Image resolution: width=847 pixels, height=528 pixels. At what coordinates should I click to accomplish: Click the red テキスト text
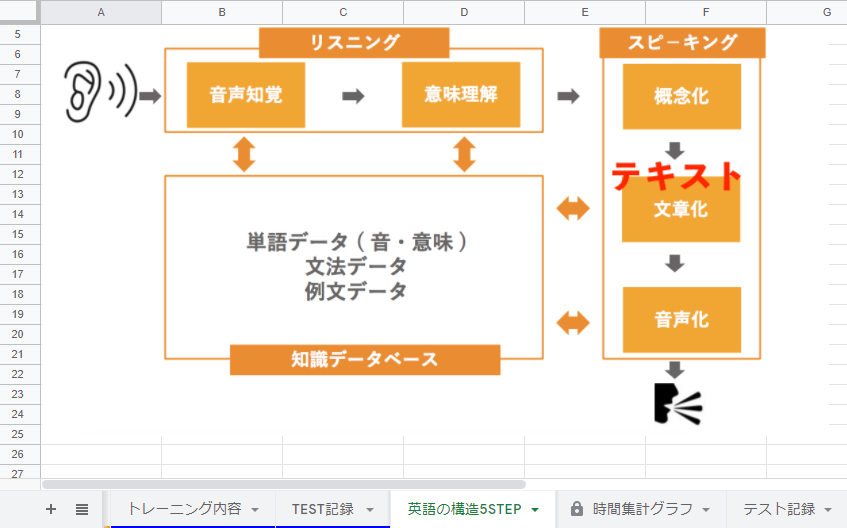pos(676,176)
